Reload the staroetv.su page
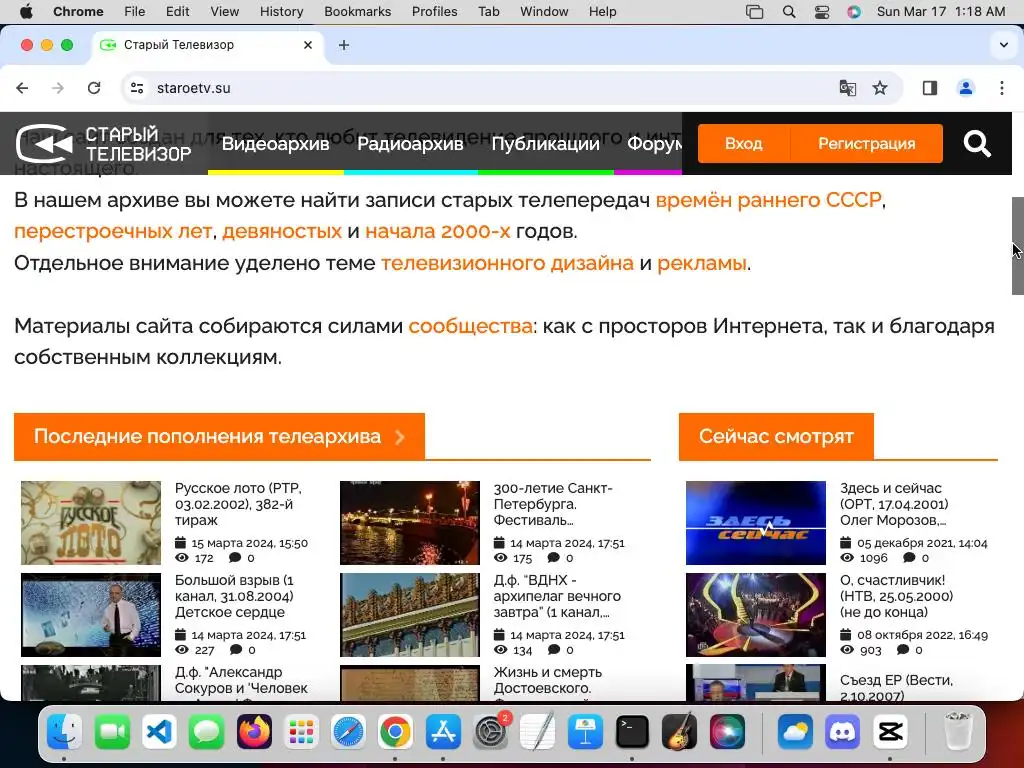Viewport: 1024px width, 768px height. click(x=94, y=88)
